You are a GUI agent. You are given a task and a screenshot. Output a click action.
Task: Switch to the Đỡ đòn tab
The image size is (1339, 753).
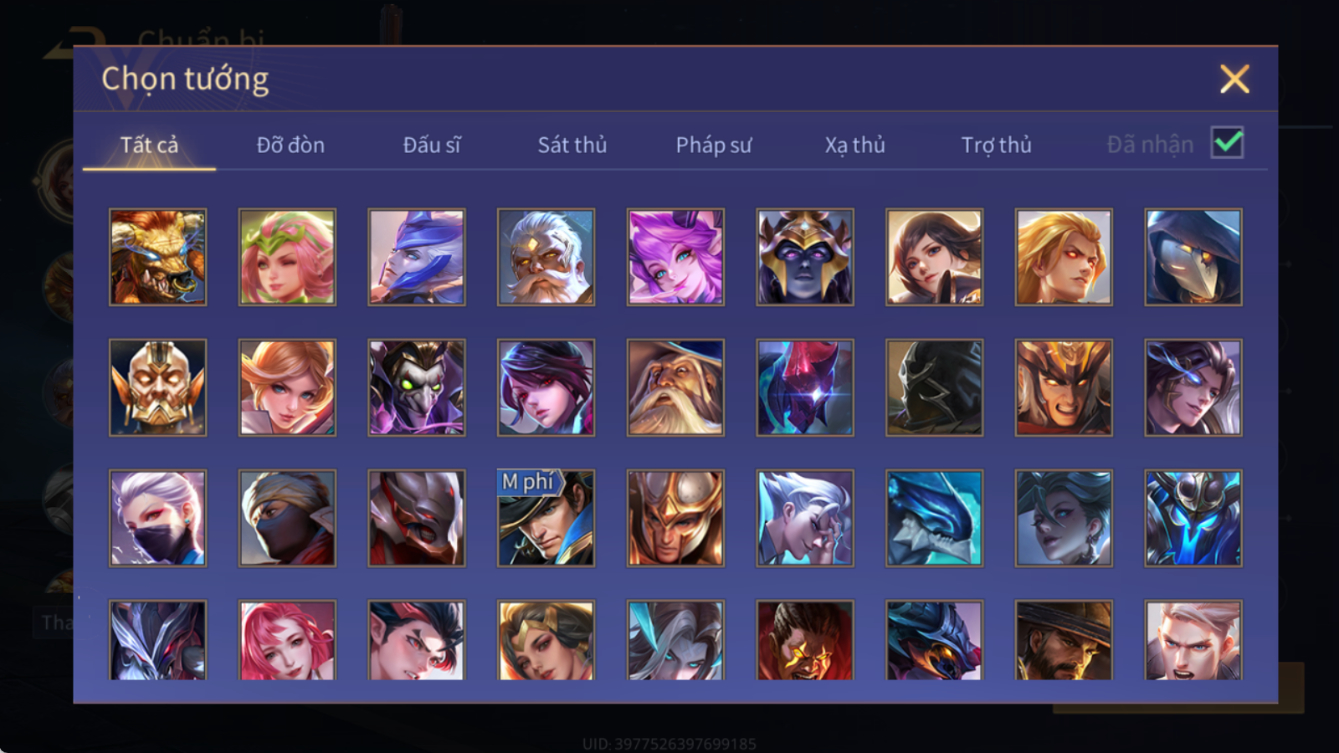point(290,145)
